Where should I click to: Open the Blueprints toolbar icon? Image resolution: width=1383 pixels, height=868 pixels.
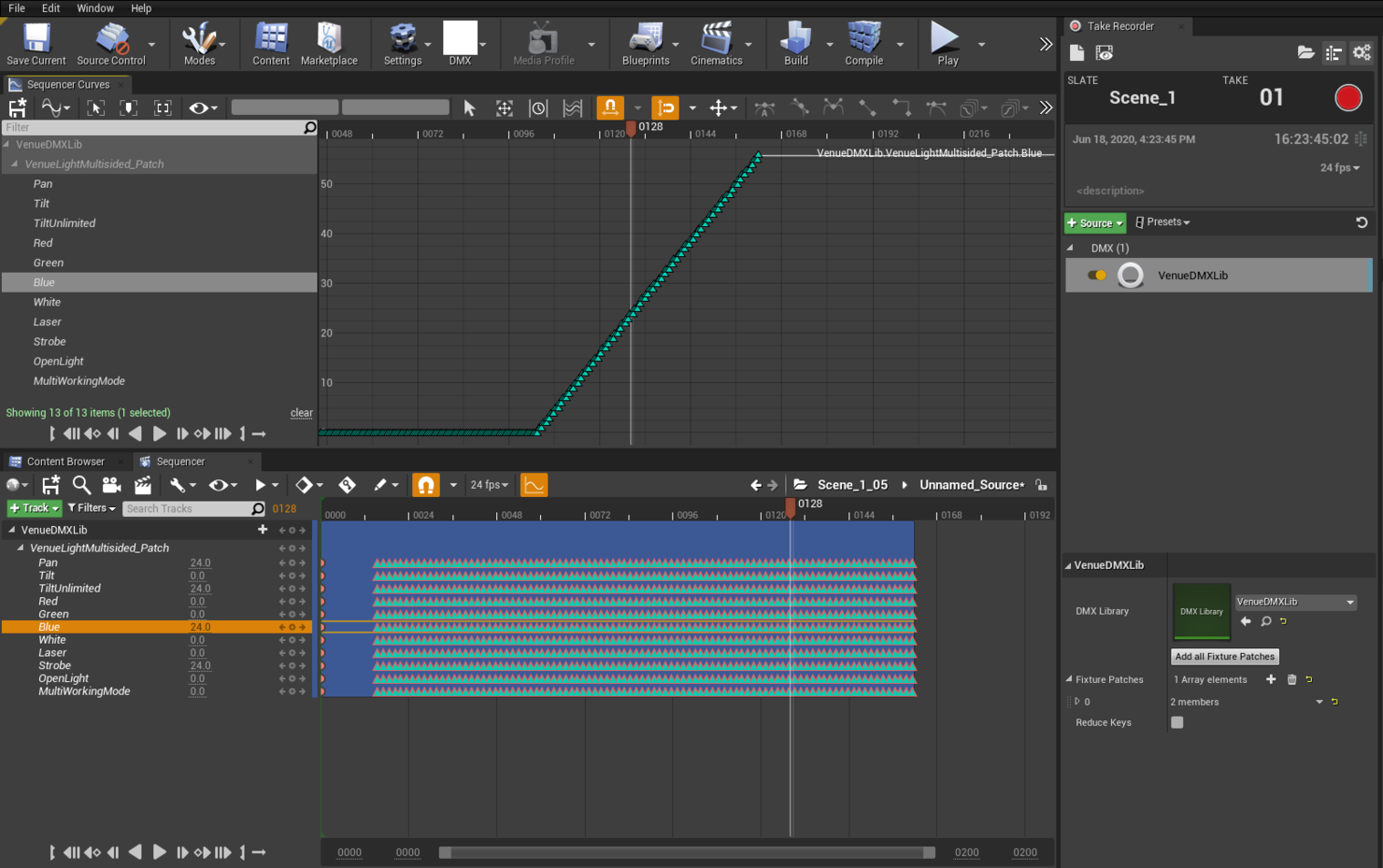coord(645,44)
